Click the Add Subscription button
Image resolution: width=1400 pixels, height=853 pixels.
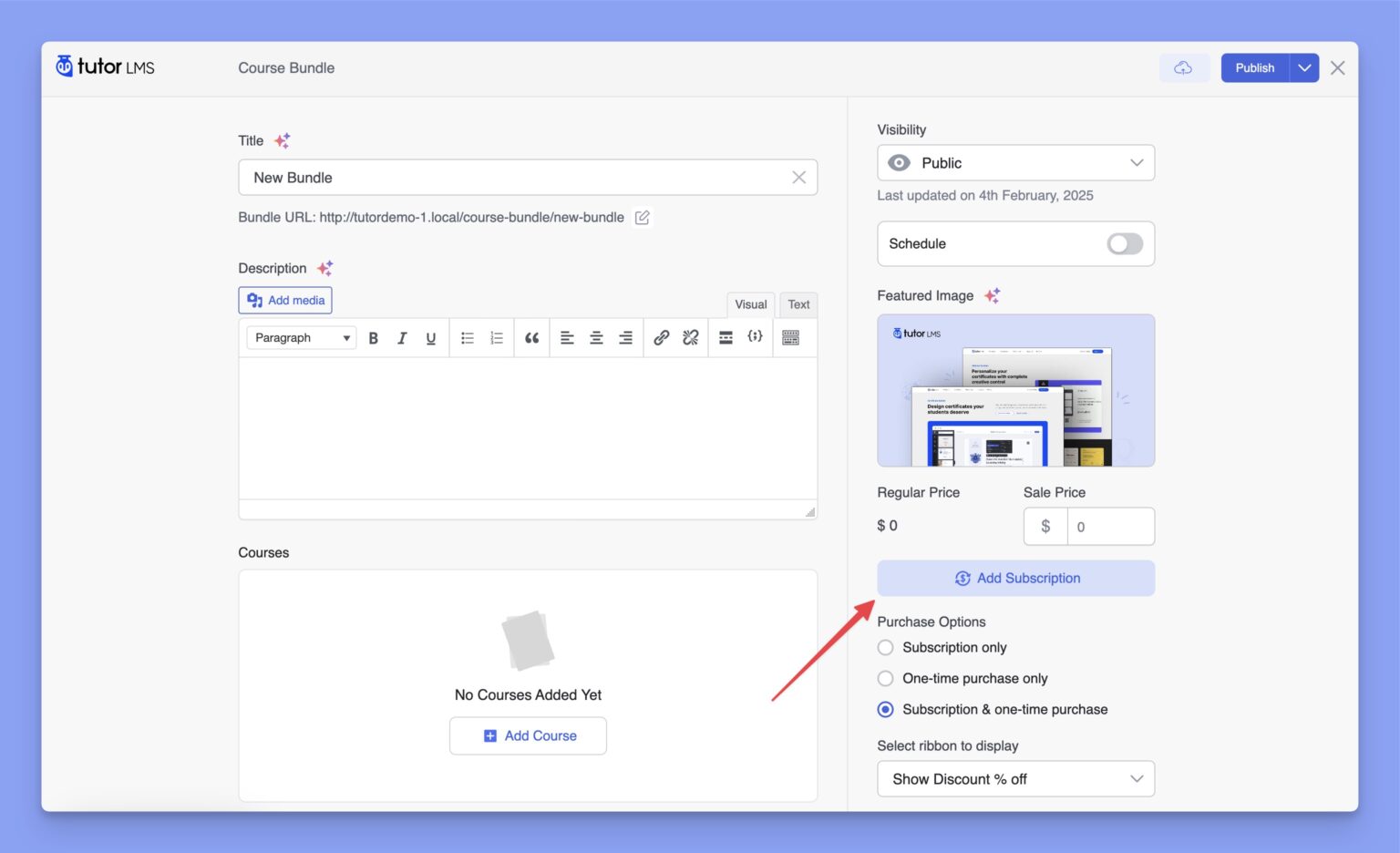pyautogui.click(x=1015, y=579)
